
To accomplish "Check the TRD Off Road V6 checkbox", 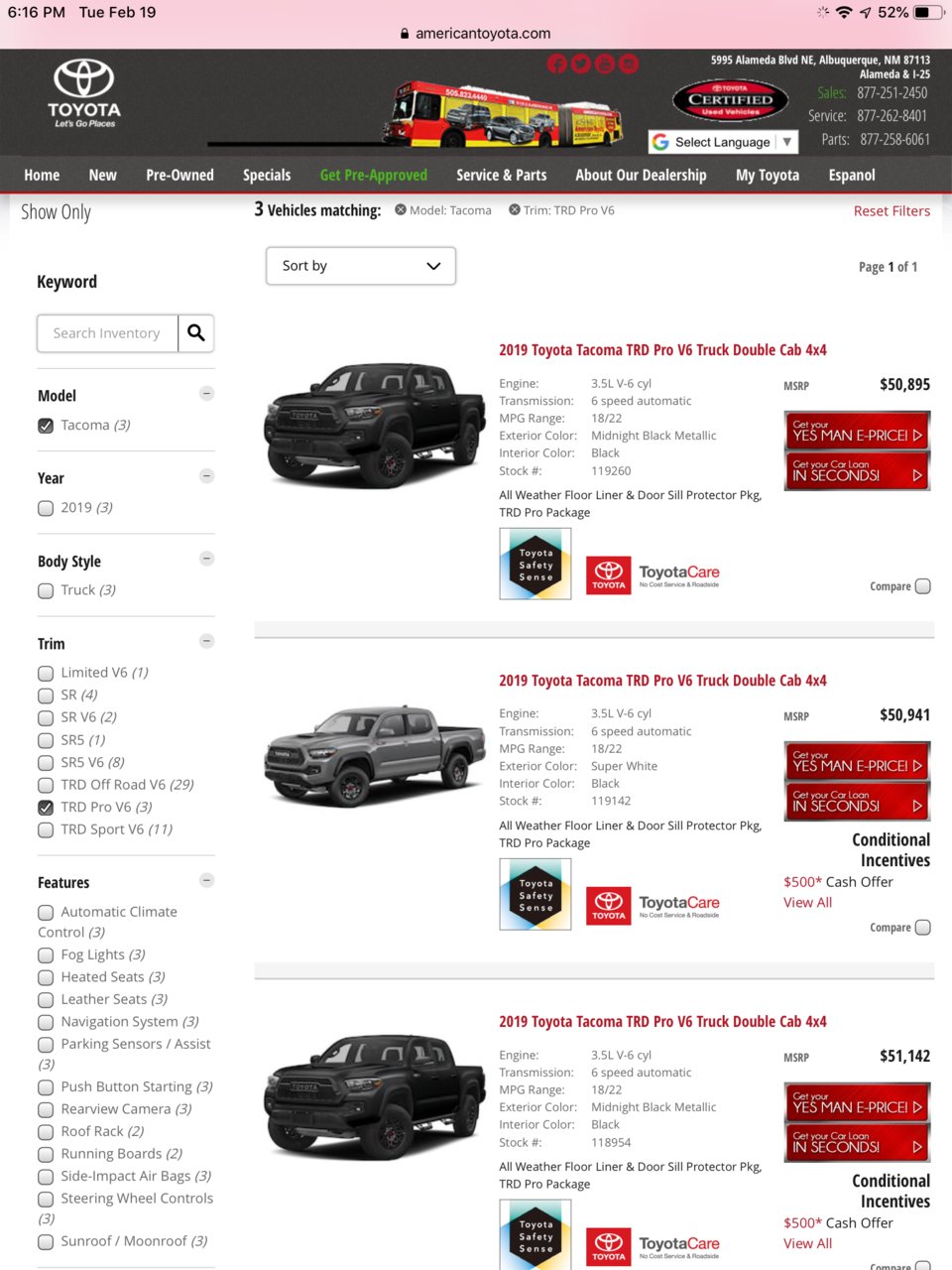I will [46, 785].
